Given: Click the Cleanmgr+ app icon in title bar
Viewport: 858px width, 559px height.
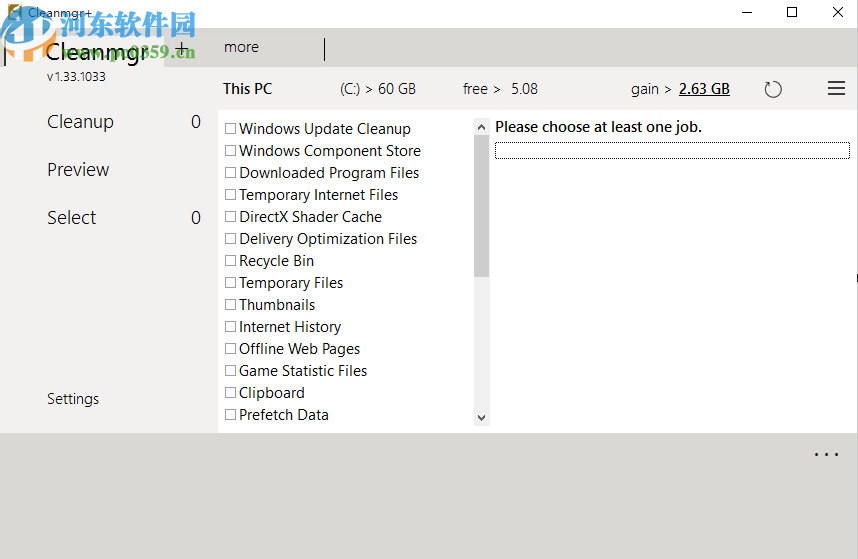Looking at the screenshot, I should click(x=14, y=13).
